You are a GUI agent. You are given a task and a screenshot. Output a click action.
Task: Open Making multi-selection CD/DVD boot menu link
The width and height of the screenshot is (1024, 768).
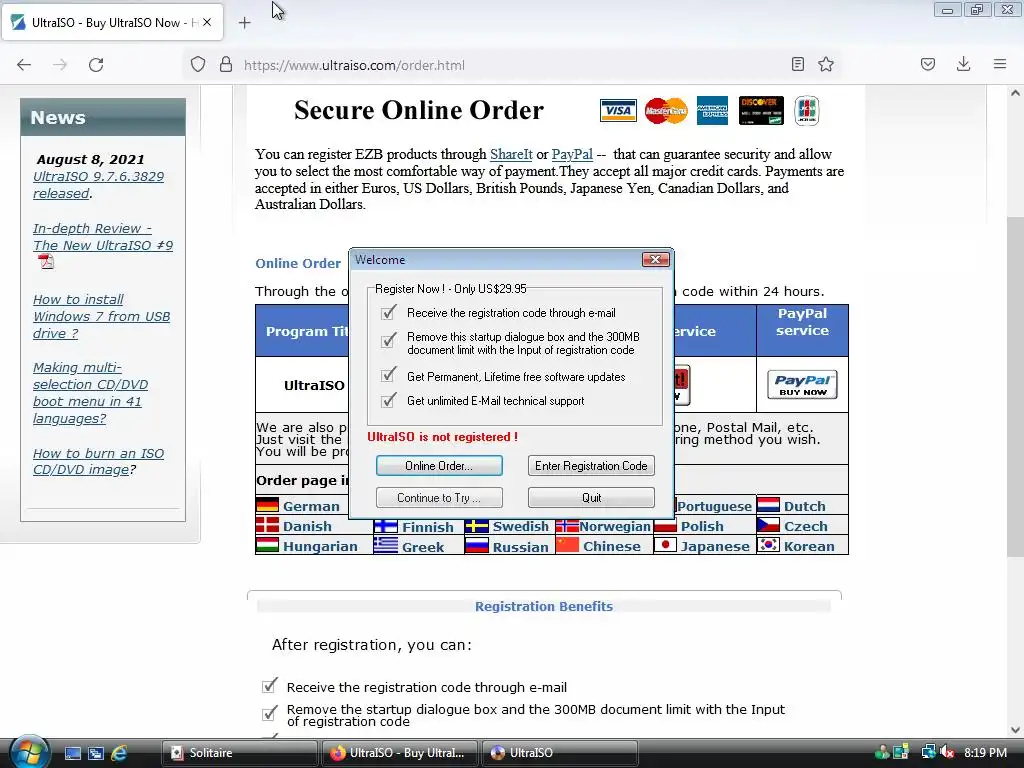[x=90, y=393]
